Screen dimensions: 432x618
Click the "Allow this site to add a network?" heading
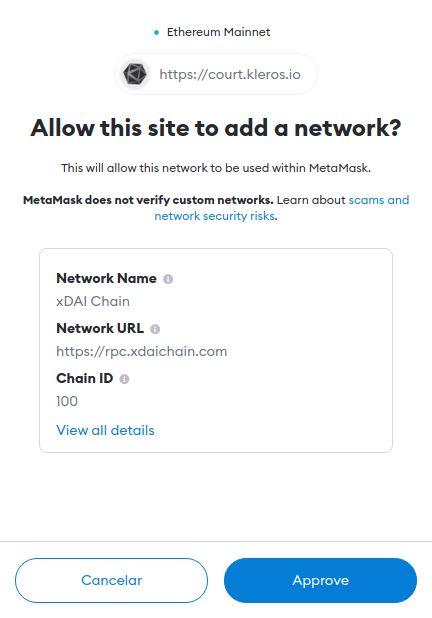click(216, 128)
